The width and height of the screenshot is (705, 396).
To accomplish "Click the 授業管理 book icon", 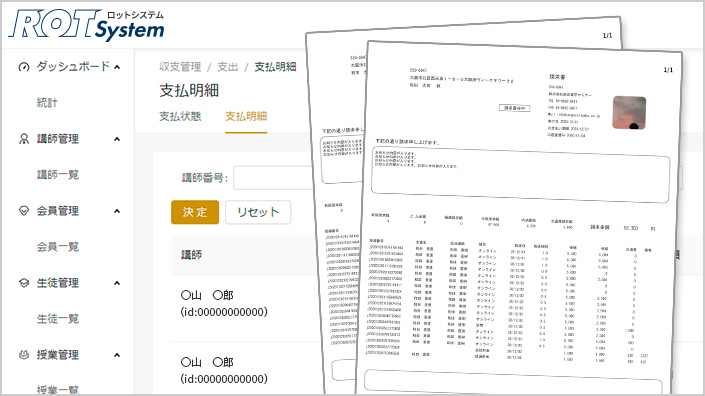I will tap(24, 355).
